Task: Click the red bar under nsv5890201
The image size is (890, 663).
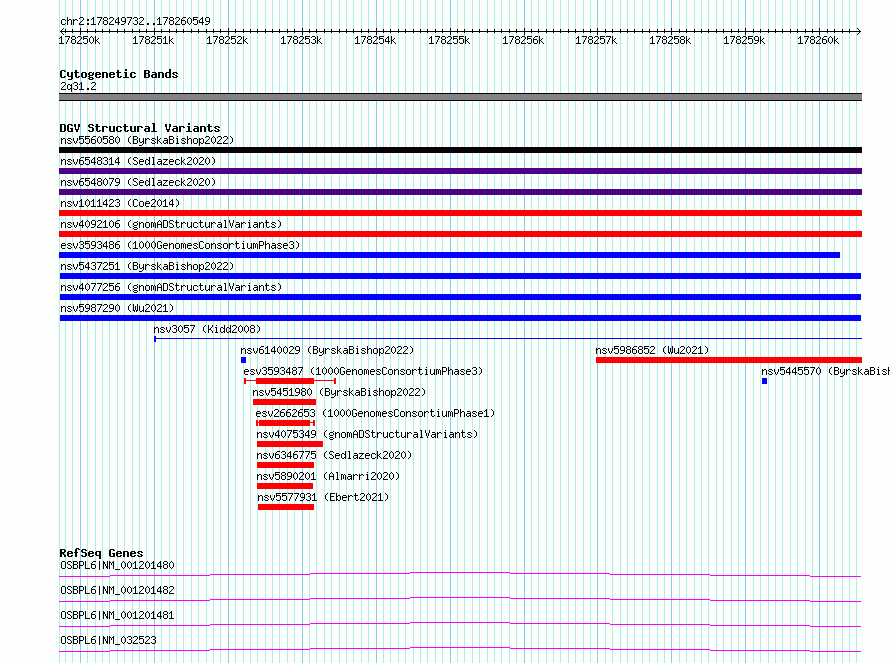Action: pos(285,486)
